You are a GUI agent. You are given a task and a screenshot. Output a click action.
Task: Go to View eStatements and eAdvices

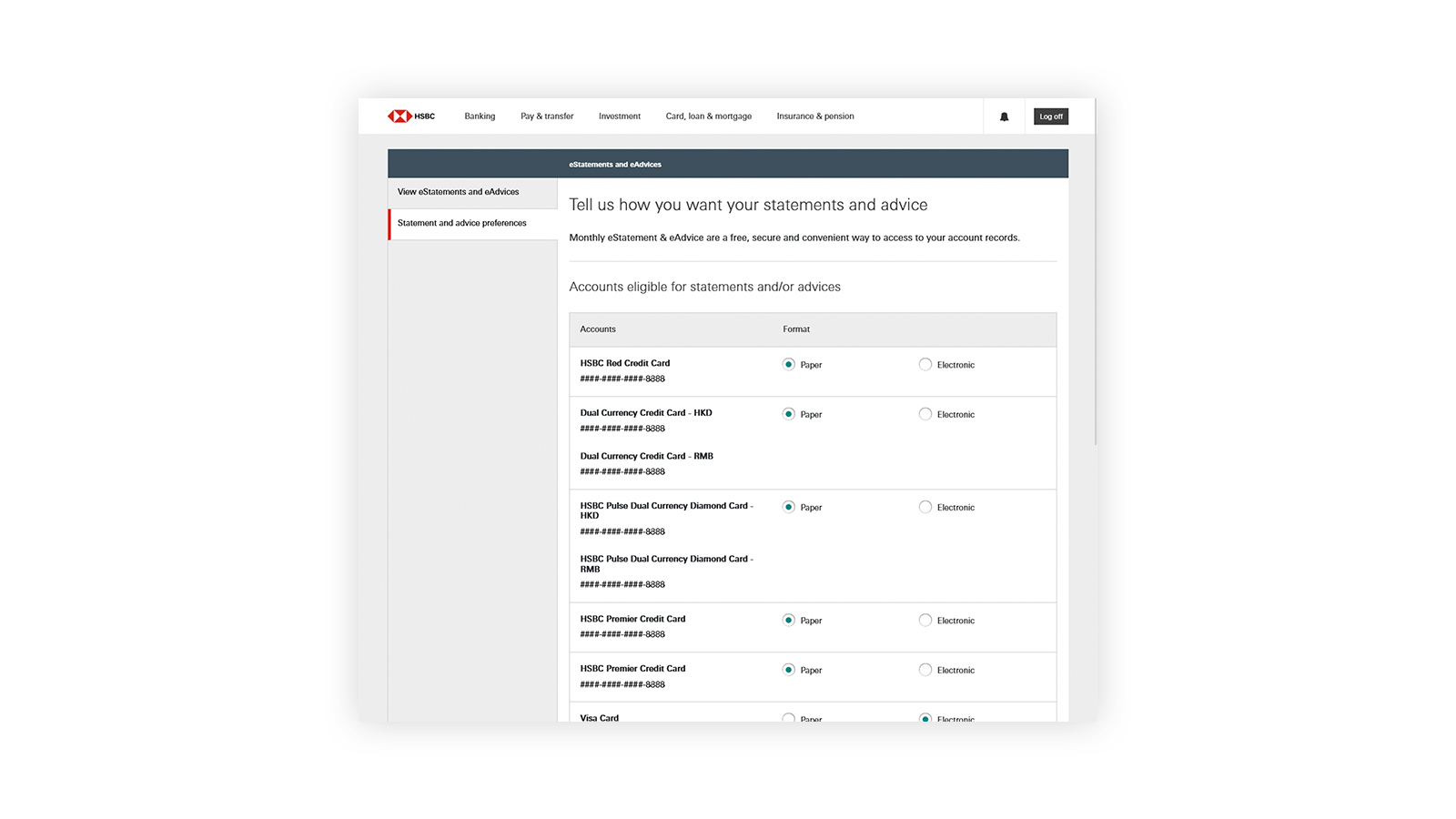pos(472,192)
